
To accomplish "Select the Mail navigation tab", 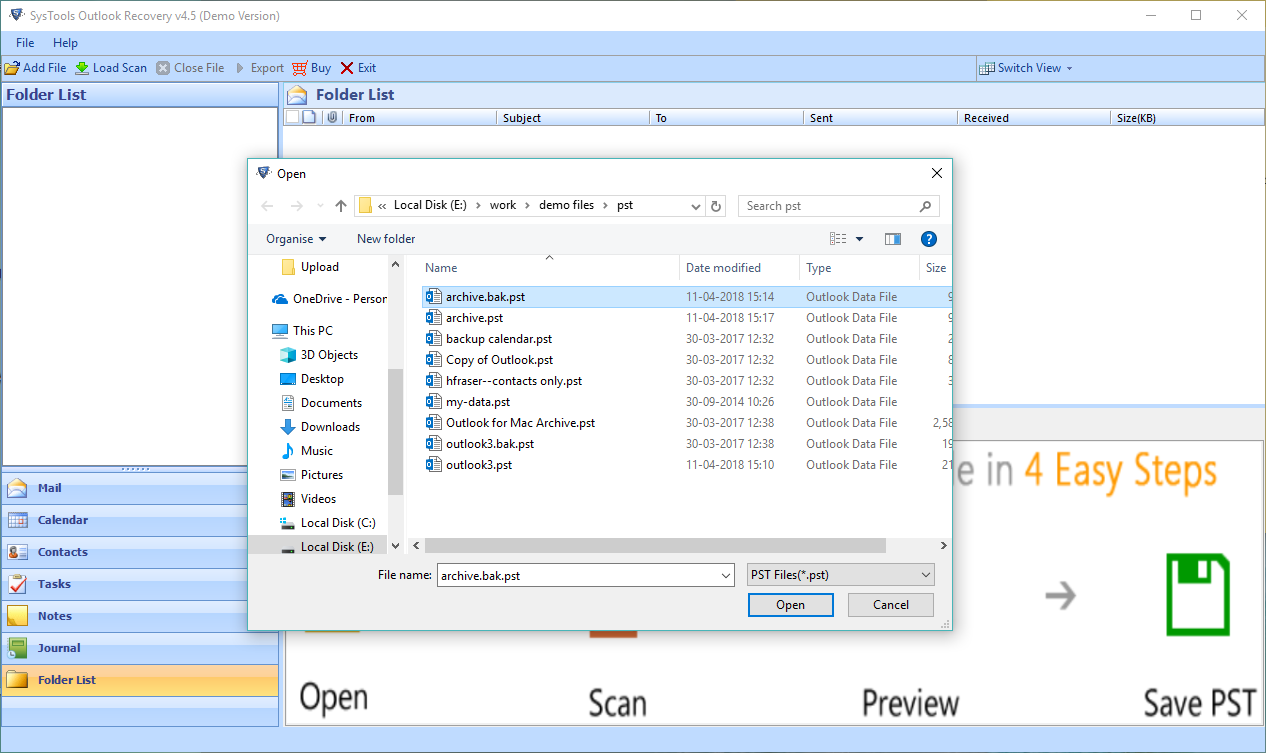I will click(x=140, y=488).
